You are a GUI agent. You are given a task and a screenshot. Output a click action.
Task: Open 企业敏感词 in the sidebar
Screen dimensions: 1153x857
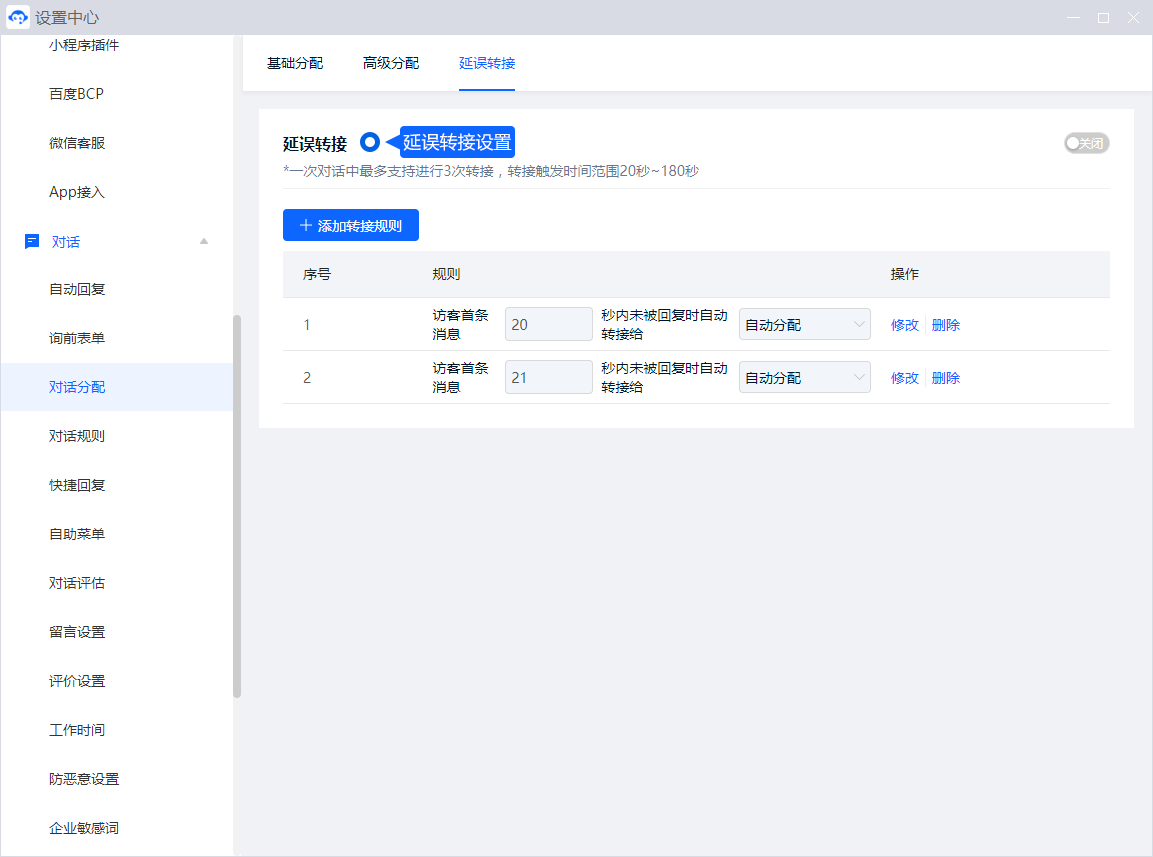click(84, 828)
